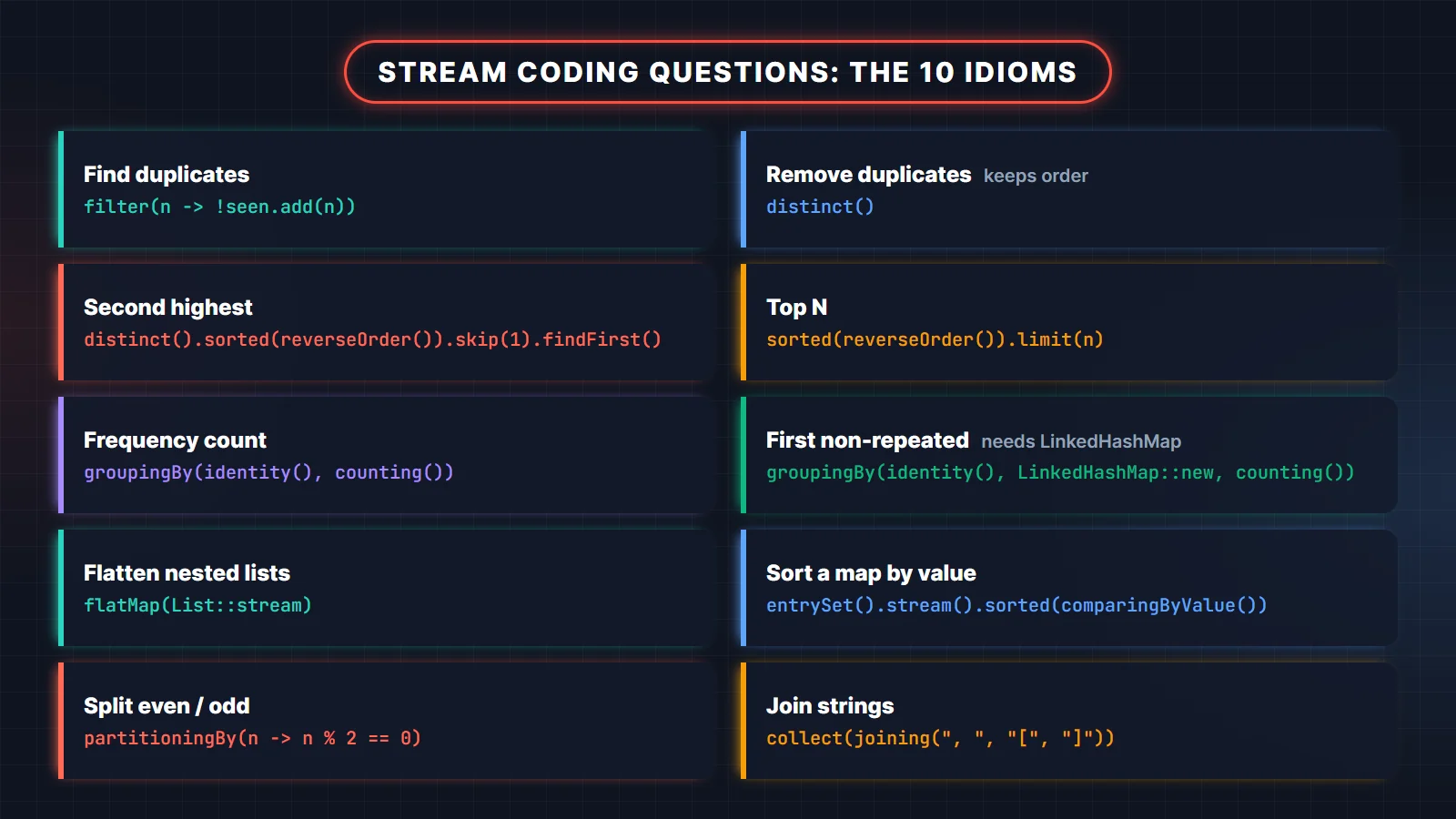Select the 'Second highest' heading
The height and width of the screenshot is (819, 1456).
click(x=168, y=307)
